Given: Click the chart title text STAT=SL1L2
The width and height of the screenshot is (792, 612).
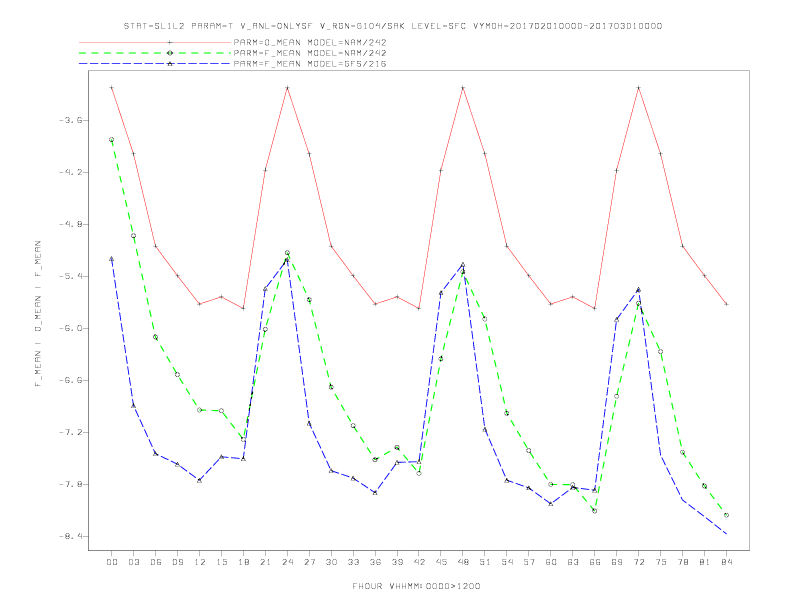Looking at the screenshot, I should (x=154, y=26).
